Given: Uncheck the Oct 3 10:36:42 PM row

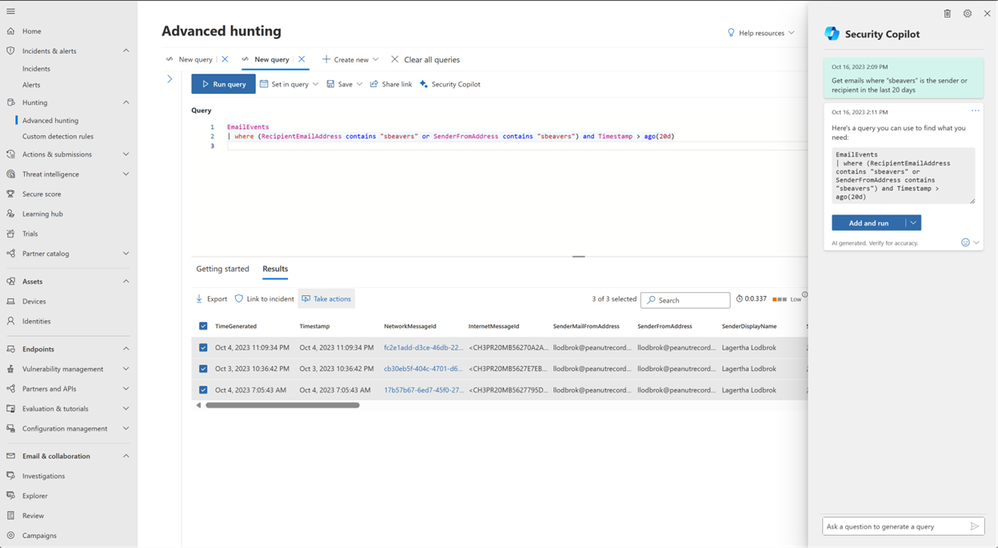Looking at the screenshot, I should (203, 369).
